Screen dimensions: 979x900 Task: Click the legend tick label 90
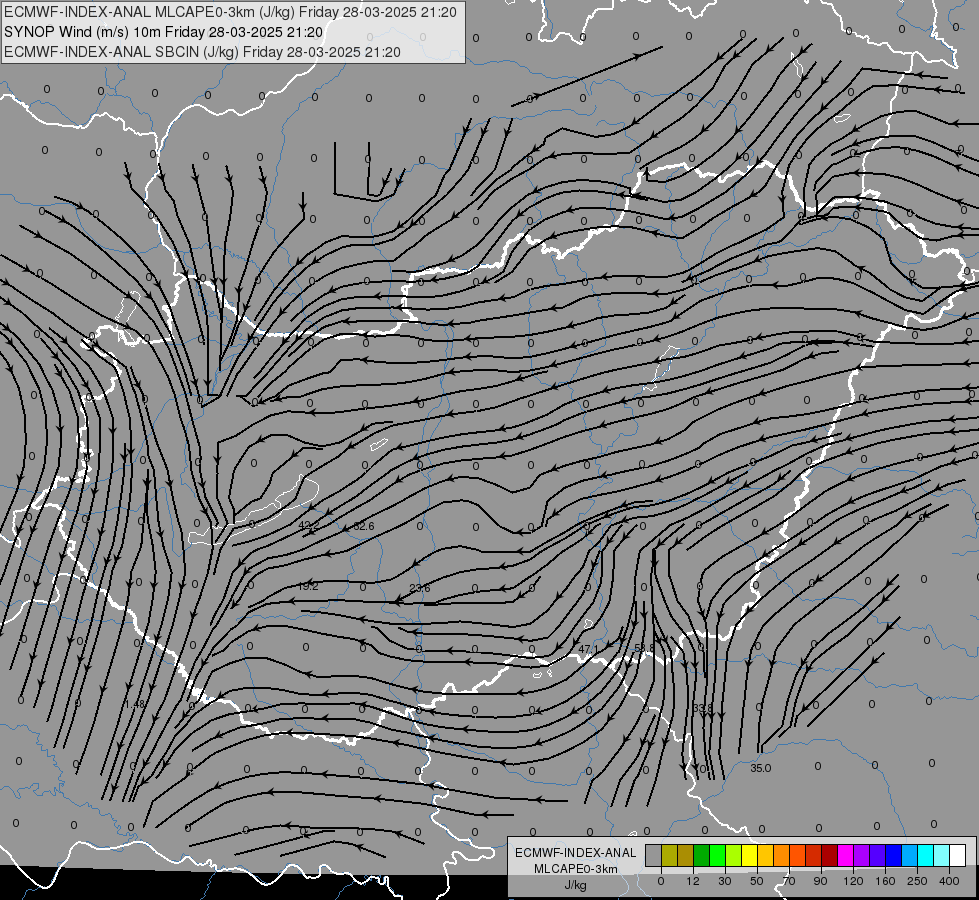(x=821, y=881)
